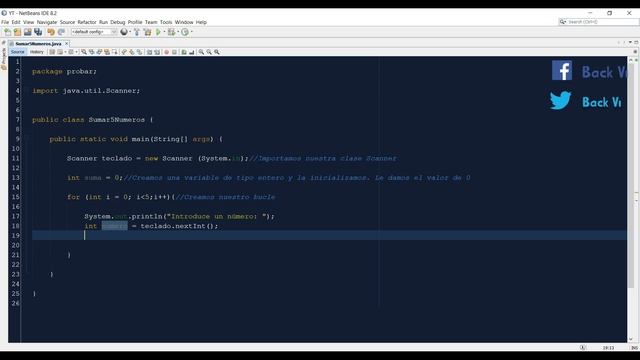640x360 pixels.
Task: Click the 'package probar;' code line
Action: point(64,71)
